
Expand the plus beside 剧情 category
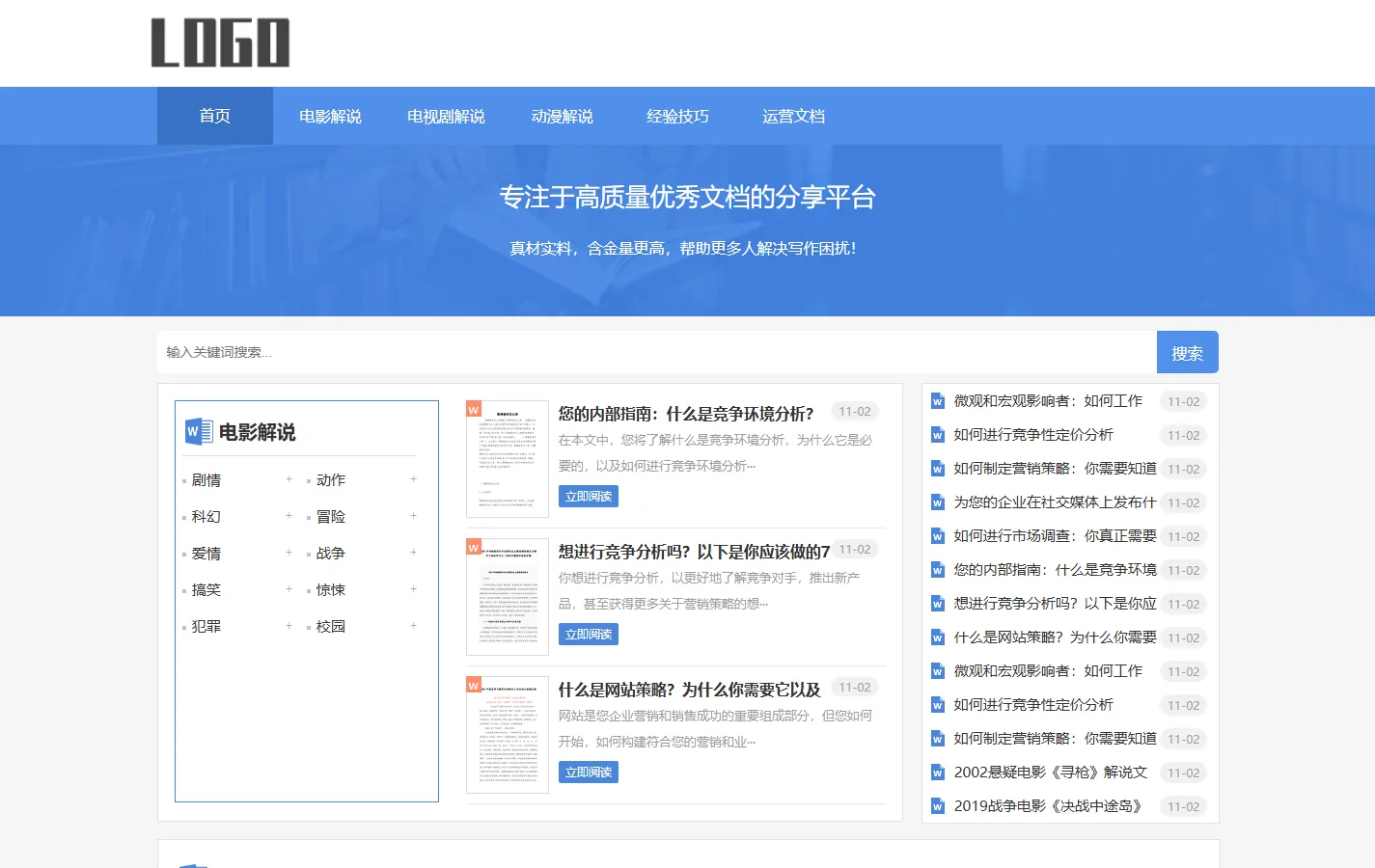[289, 479]
